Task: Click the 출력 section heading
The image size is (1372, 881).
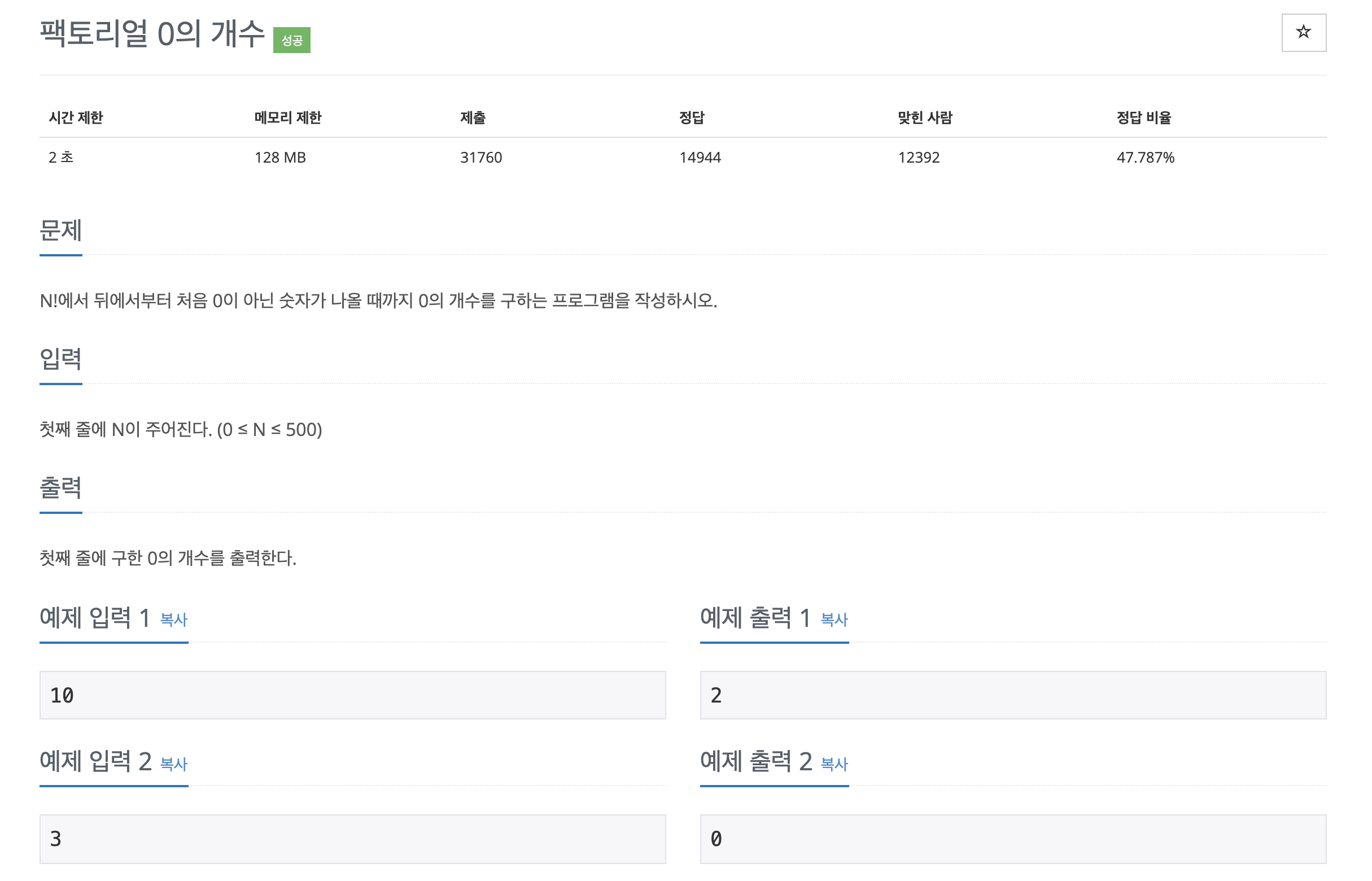Action: point(60,488)
